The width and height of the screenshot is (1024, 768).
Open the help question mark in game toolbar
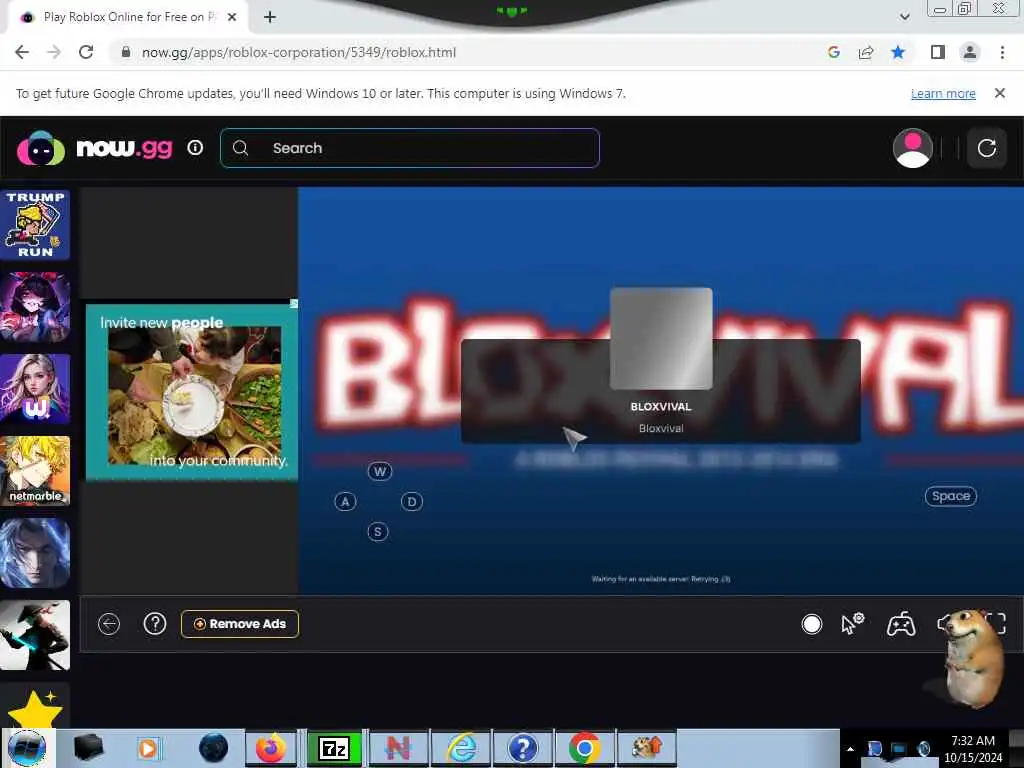[155, 624]
